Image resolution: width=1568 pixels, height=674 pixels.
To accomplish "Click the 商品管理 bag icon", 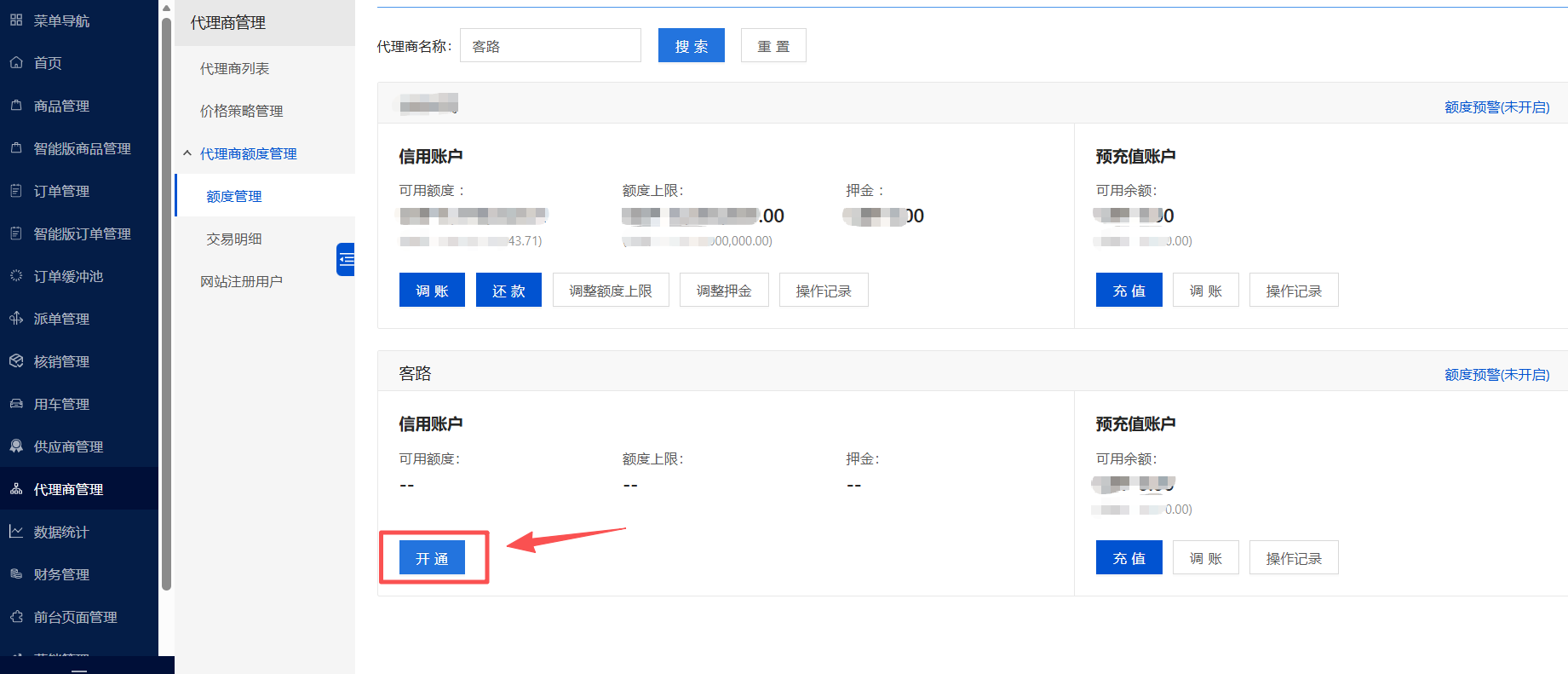I will click(16, 105).
